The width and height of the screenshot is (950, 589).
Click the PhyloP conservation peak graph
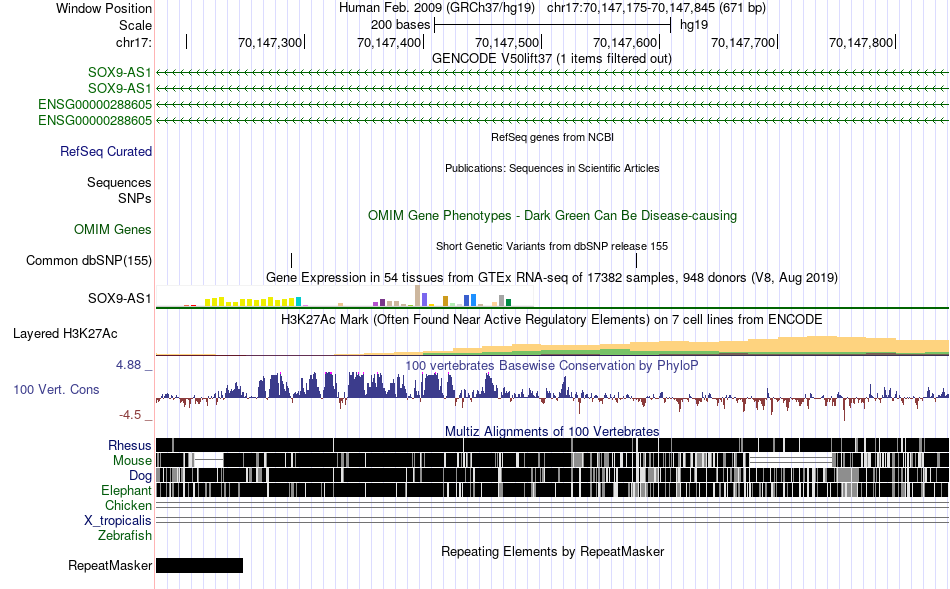point(552,394)
